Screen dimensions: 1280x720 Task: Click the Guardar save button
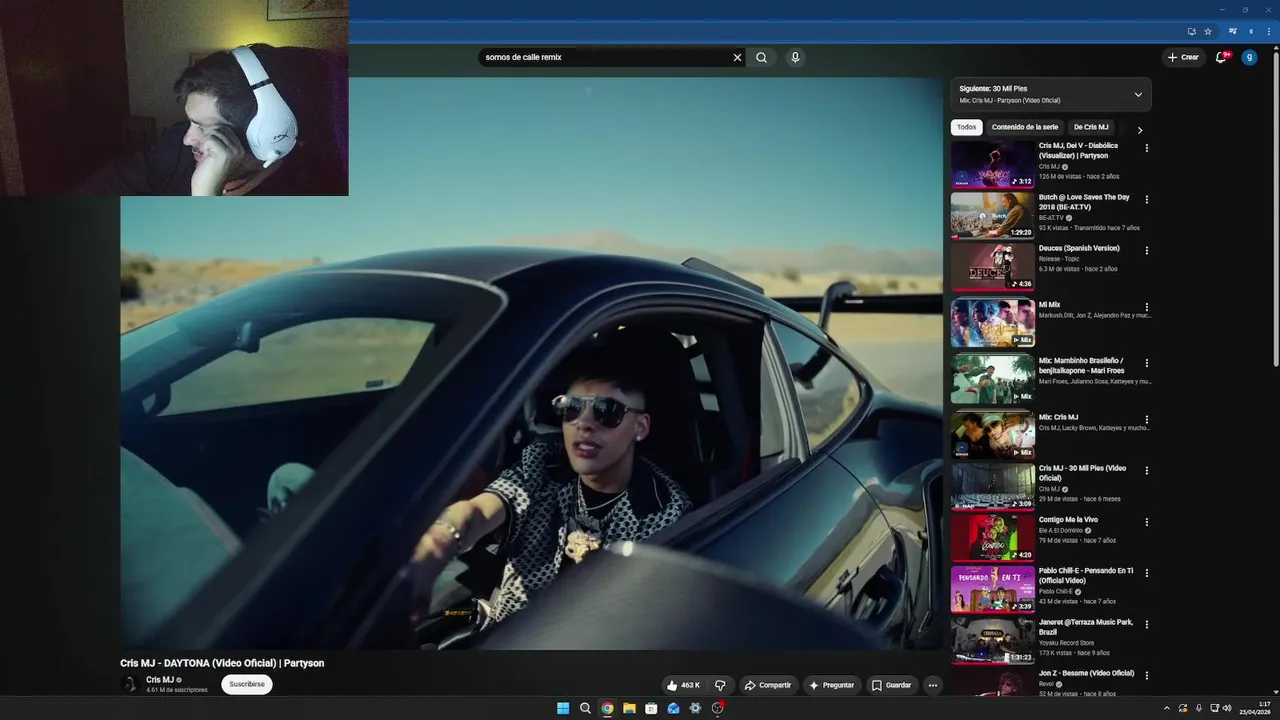click(x=891, y=685)
